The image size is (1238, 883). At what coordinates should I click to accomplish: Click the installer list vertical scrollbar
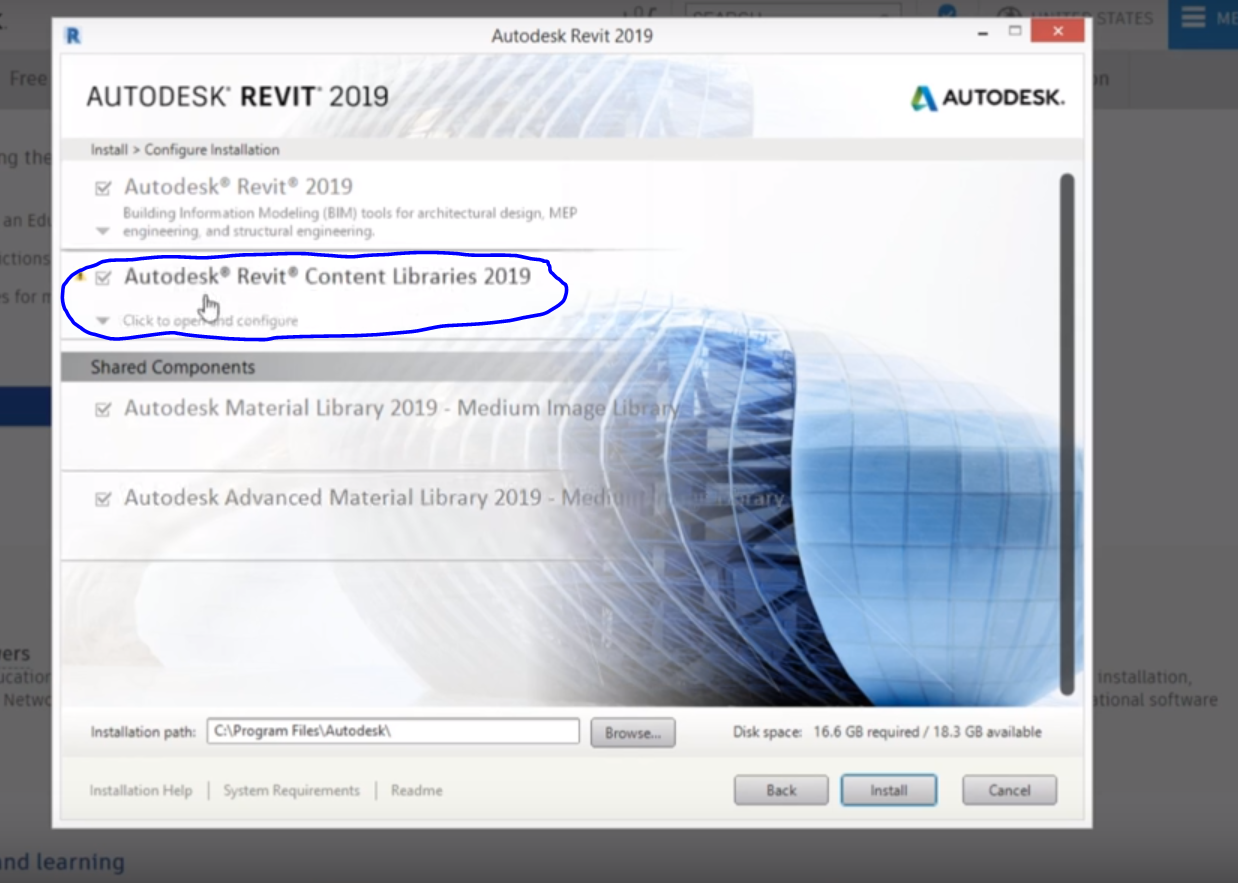1067,434
